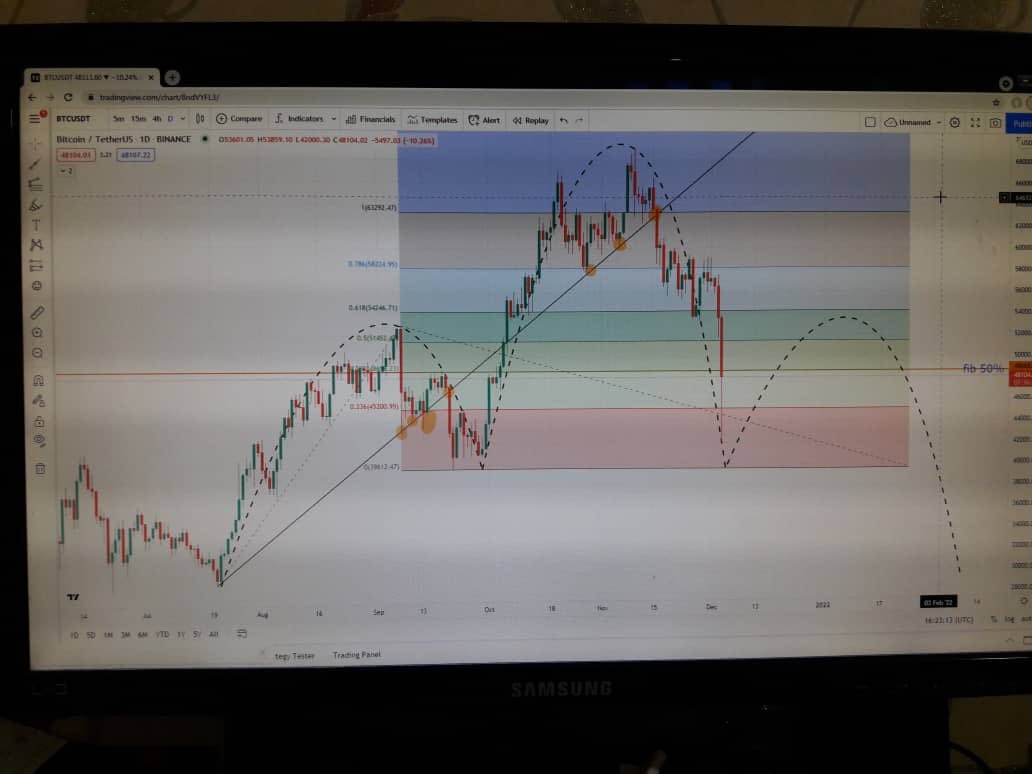Set the date range to 3M
The width and height of the screenshot is (1032, 774).
pyautogui.click(x=125, y=635)
